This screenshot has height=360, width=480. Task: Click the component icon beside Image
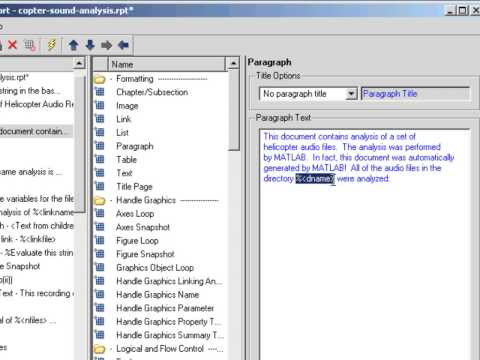[99, 105]
